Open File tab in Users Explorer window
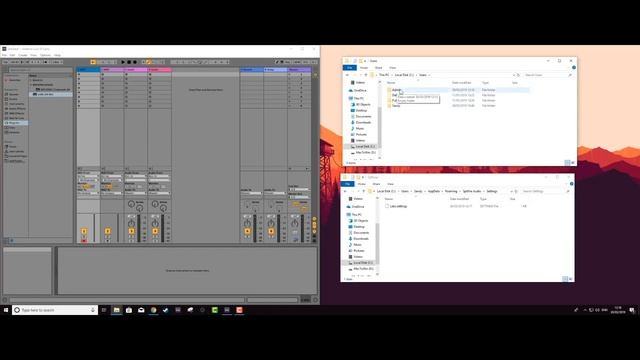 [350, 68]
